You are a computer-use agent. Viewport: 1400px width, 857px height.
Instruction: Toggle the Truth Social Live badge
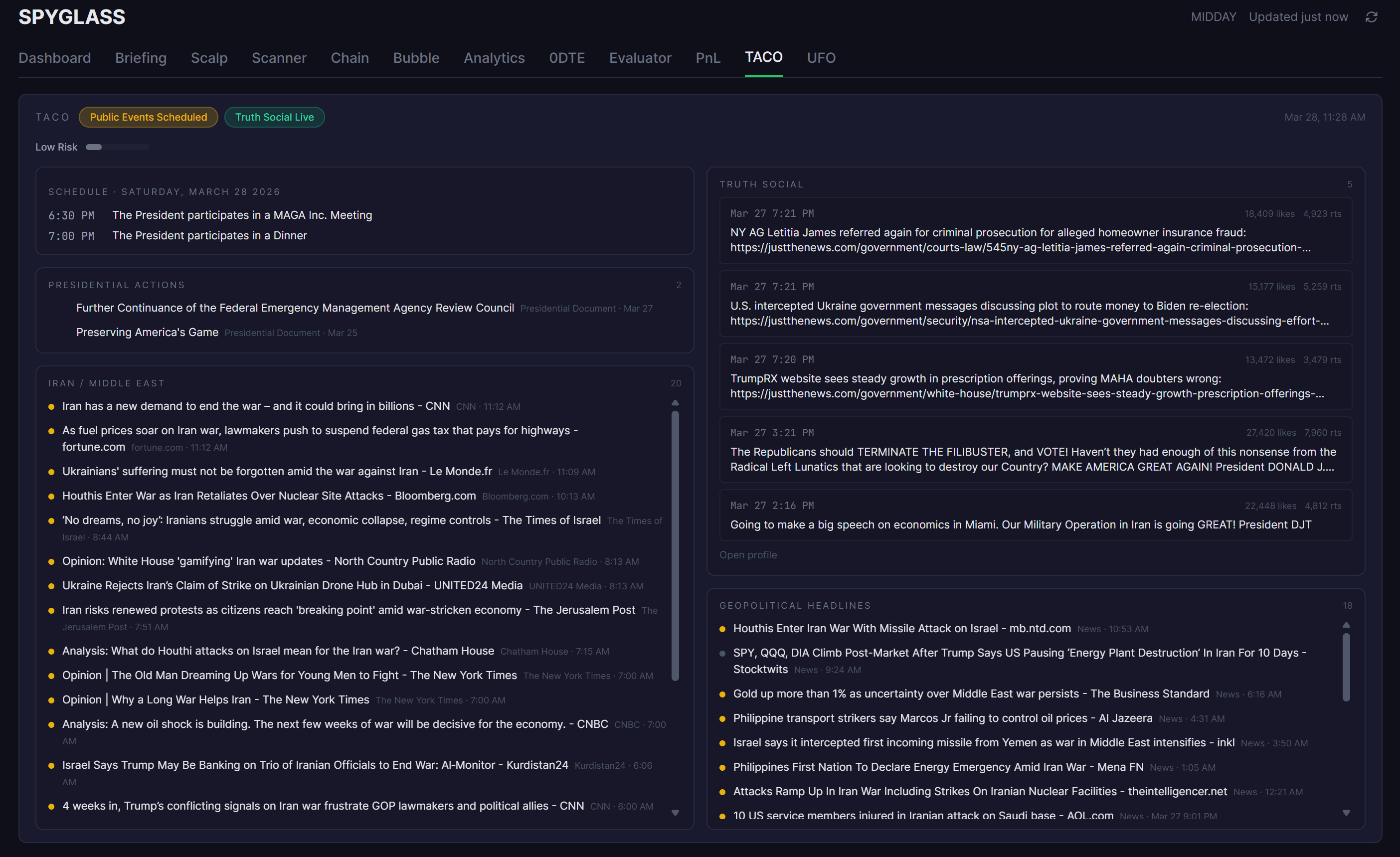274,117
